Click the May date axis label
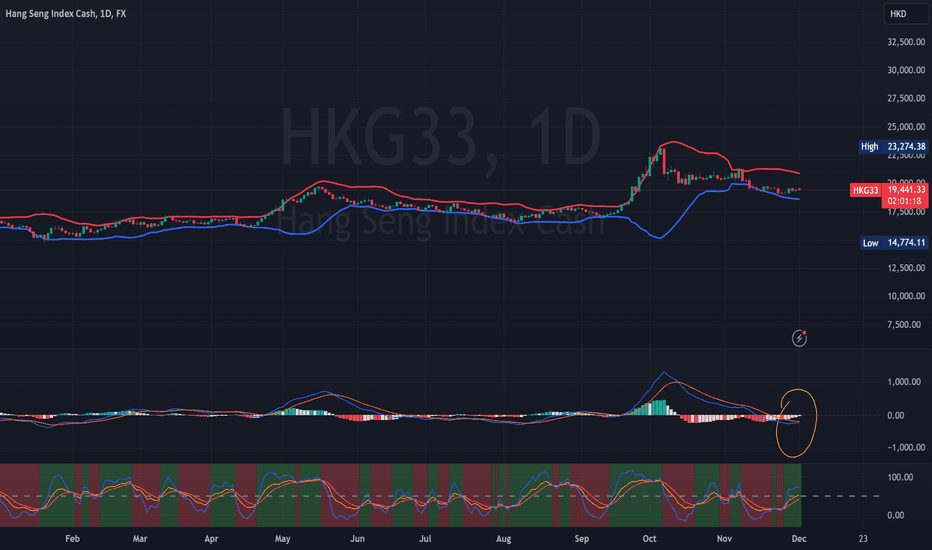932x550 pixels. (282, 539)
